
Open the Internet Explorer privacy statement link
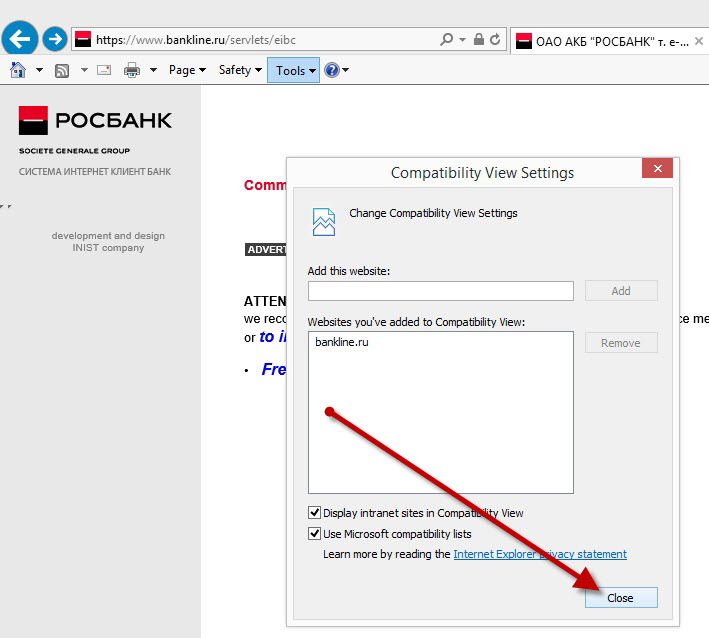540,554
